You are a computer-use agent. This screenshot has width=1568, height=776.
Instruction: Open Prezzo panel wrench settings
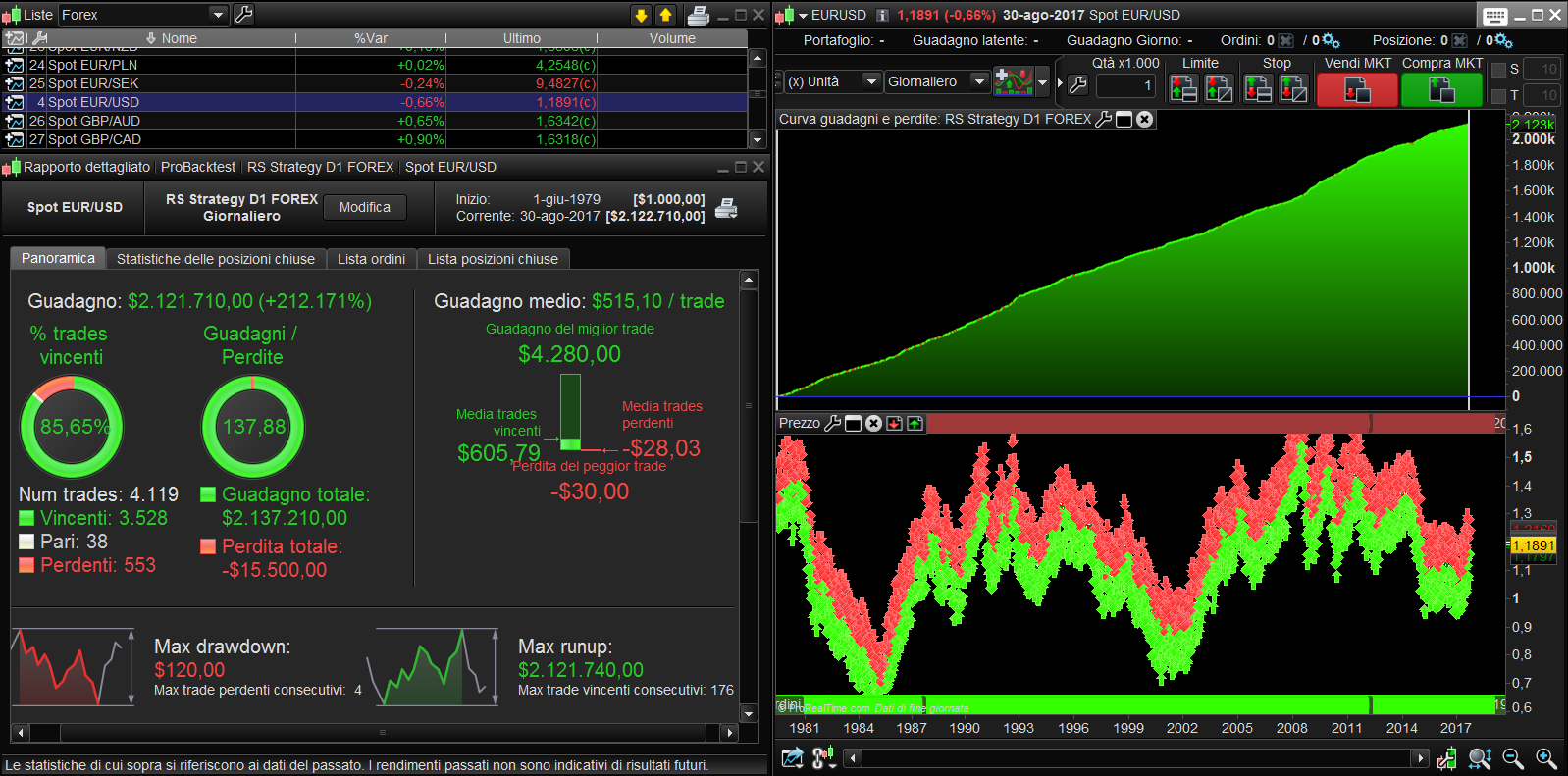[833, 423]
